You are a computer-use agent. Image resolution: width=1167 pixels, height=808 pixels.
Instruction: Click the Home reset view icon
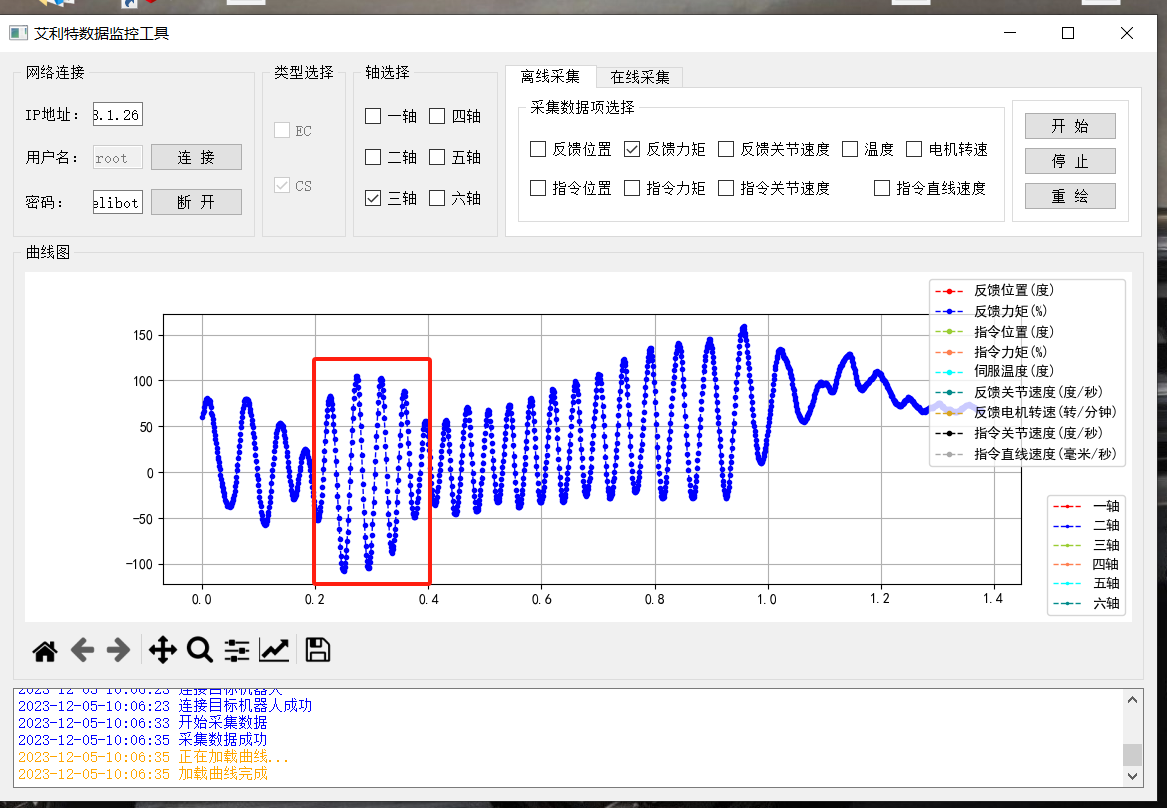click(45, 651)
